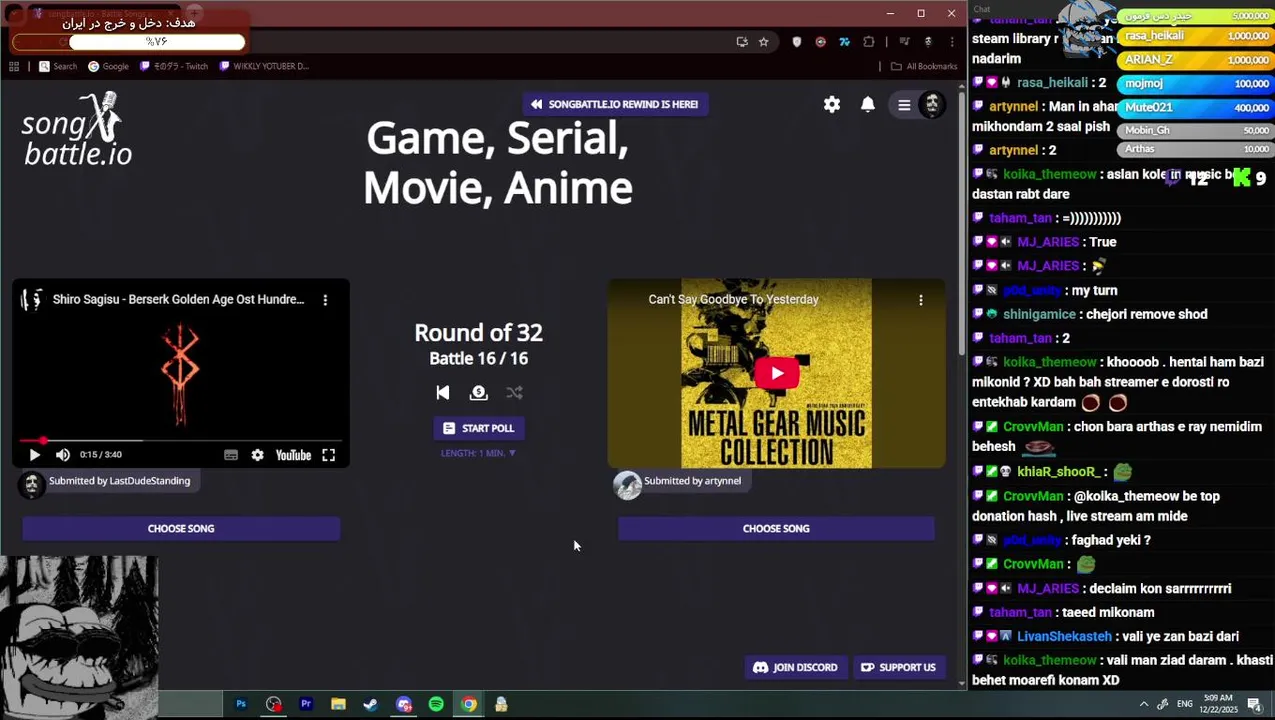Image resolution: width=1275 pixels, height=720 pixels.
Task: Play the Berserk Golden Age OST video
Action: pos(34,455)
